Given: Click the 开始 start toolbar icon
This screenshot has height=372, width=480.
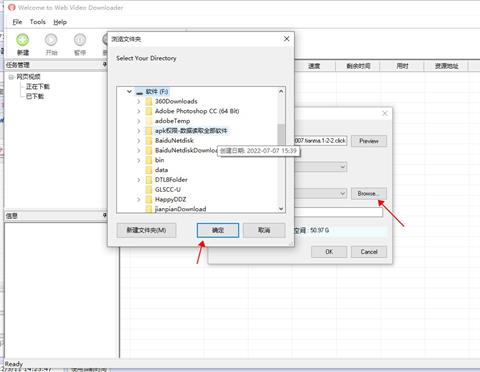Looking at the screenshot, I should coord(51,40).
